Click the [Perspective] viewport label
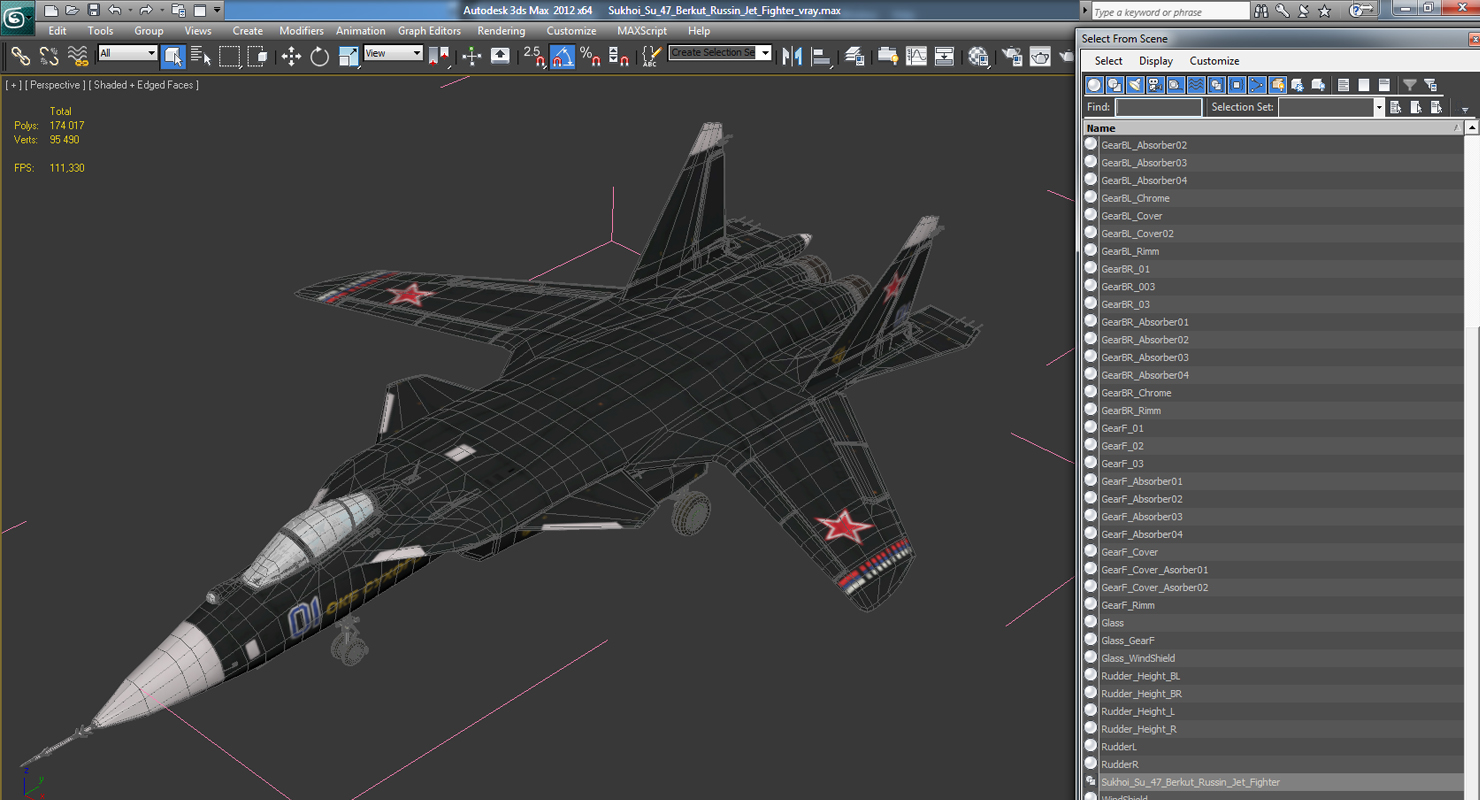 click(55, 85)
